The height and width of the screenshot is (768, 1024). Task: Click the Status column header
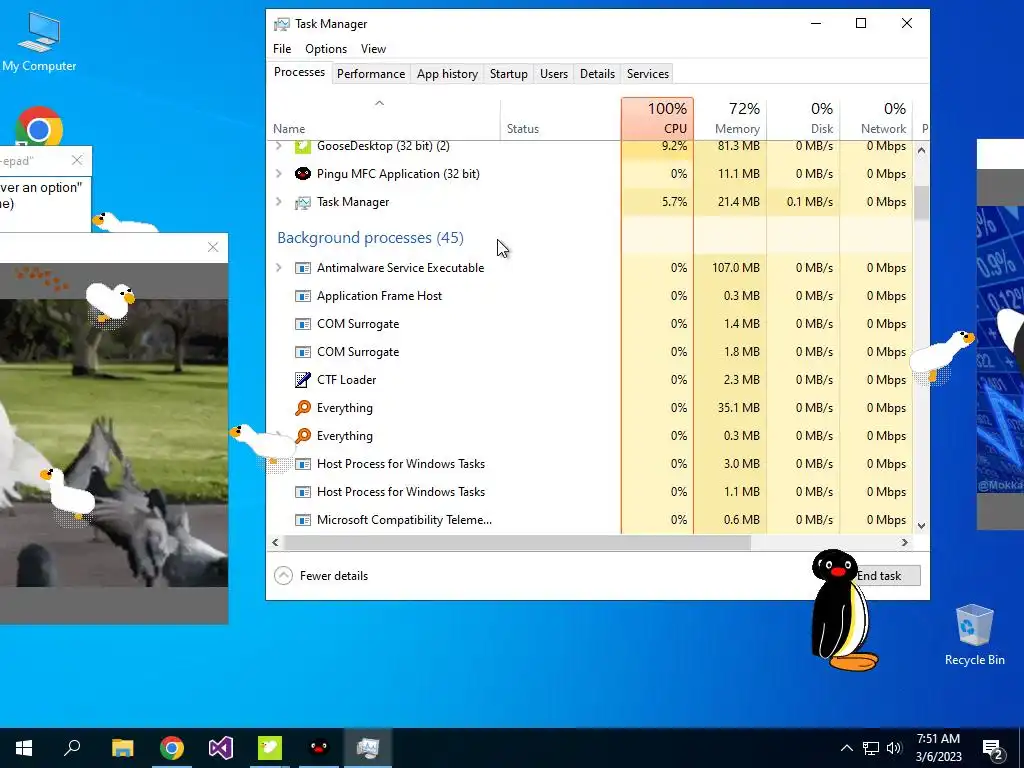560,118
